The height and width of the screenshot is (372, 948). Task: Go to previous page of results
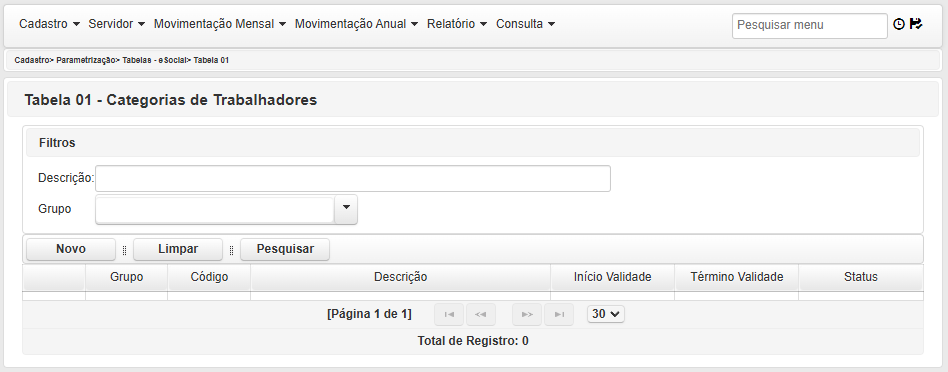481,315
